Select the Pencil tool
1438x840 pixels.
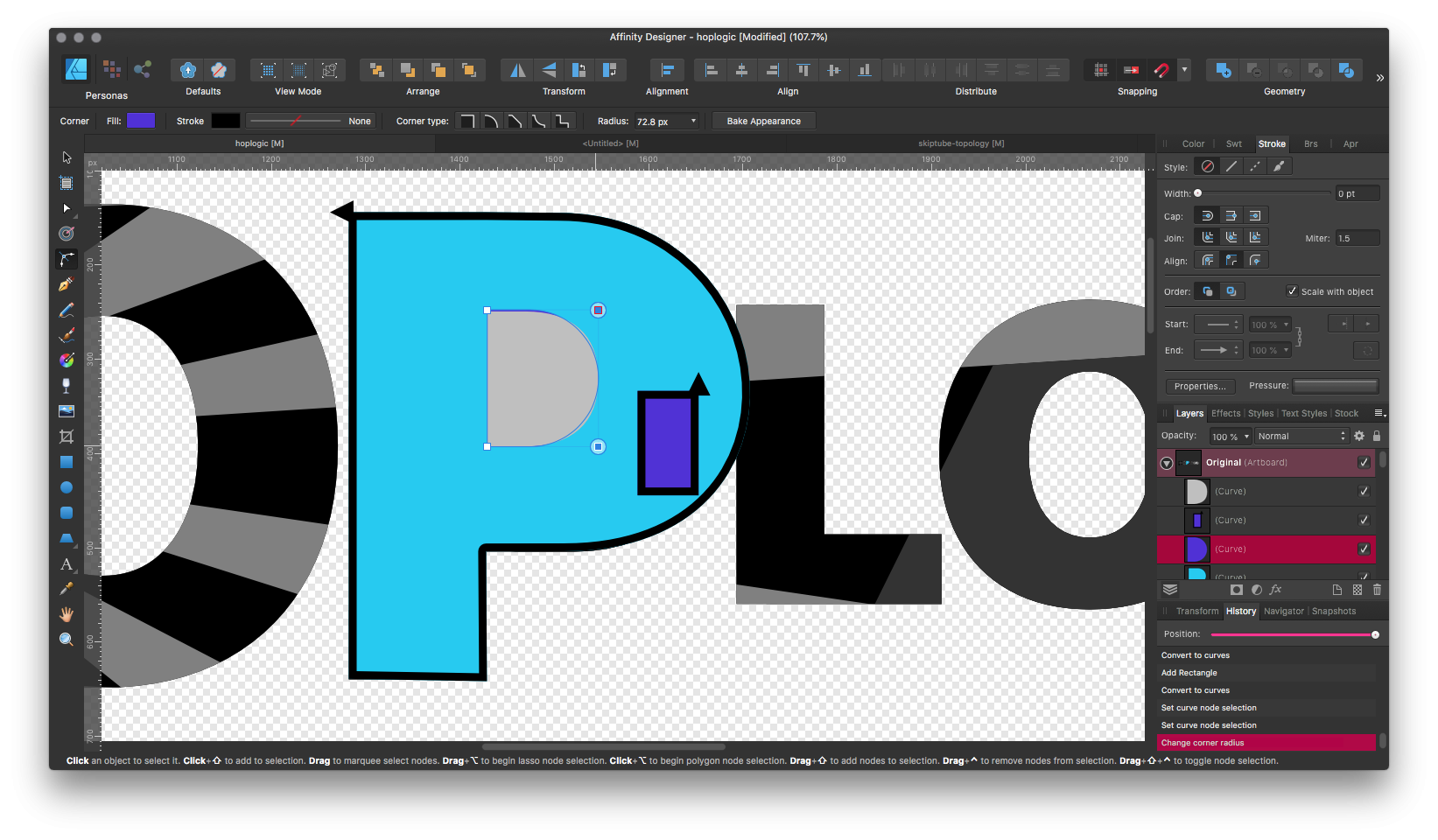point(67,310)
